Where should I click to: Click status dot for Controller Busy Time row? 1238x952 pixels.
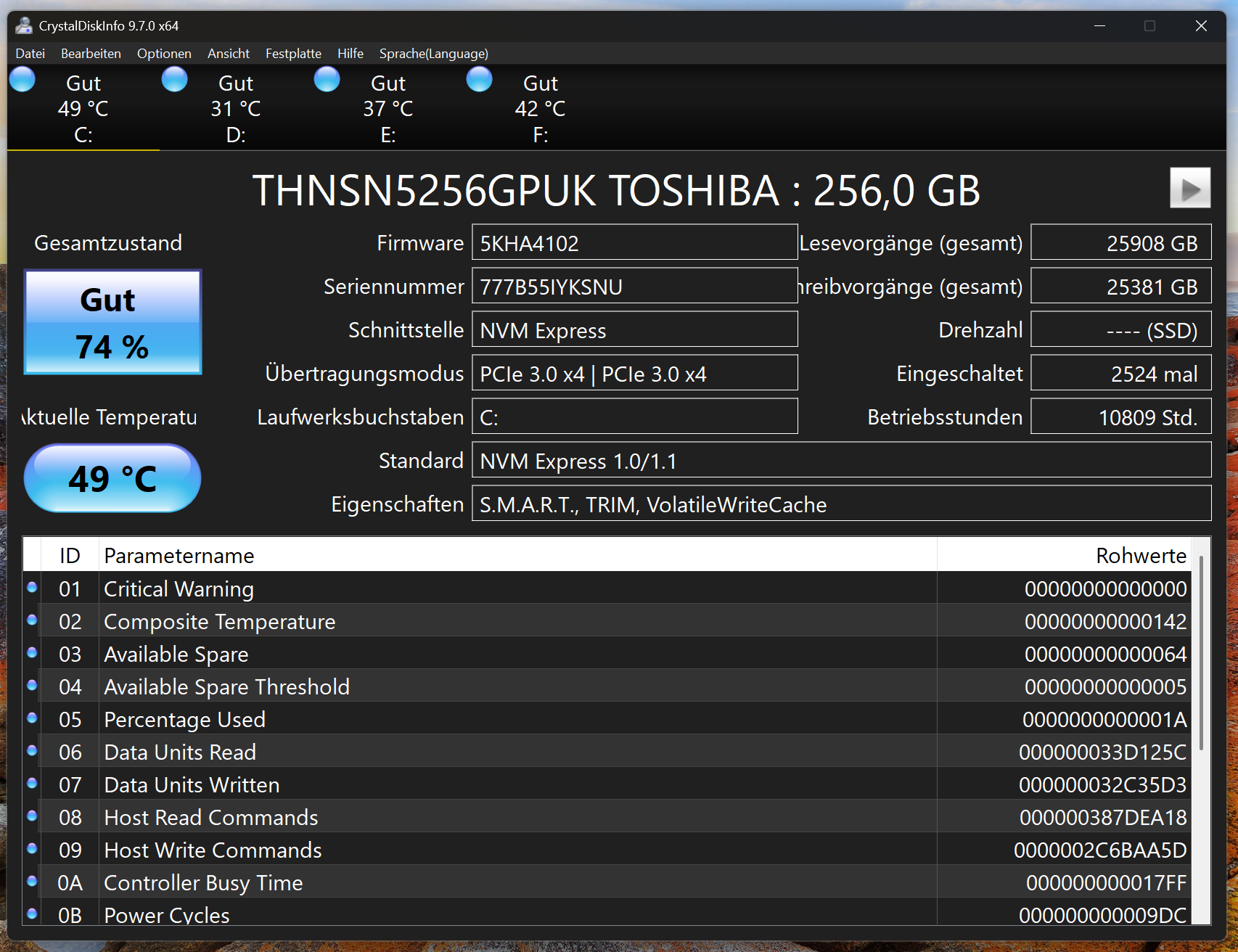pyautogui.click(x=32, y=882)
